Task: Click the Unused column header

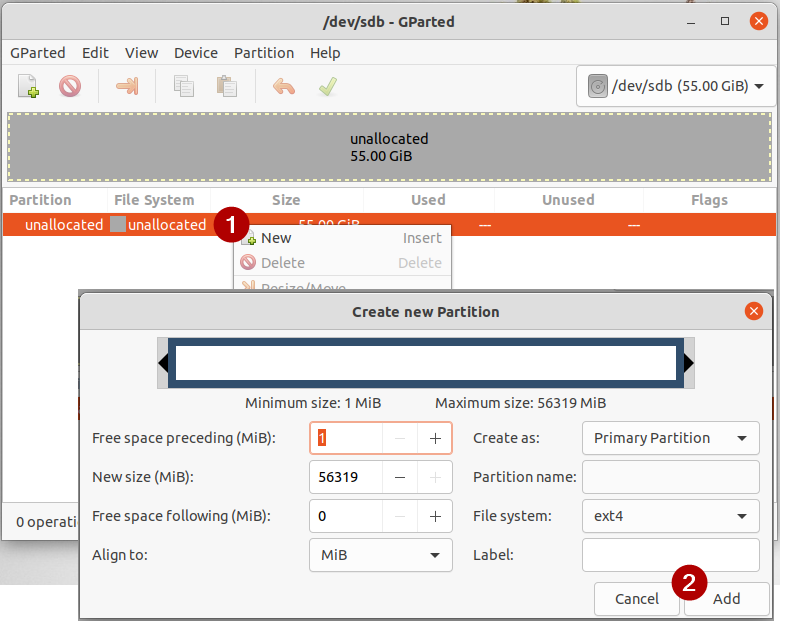Action: 568,200
